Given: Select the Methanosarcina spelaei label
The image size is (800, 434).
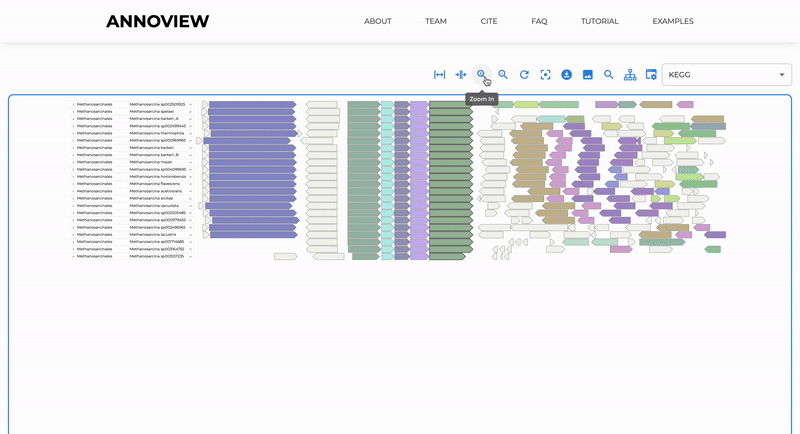Looking at the screenshot, I should [x=152, y=111].
